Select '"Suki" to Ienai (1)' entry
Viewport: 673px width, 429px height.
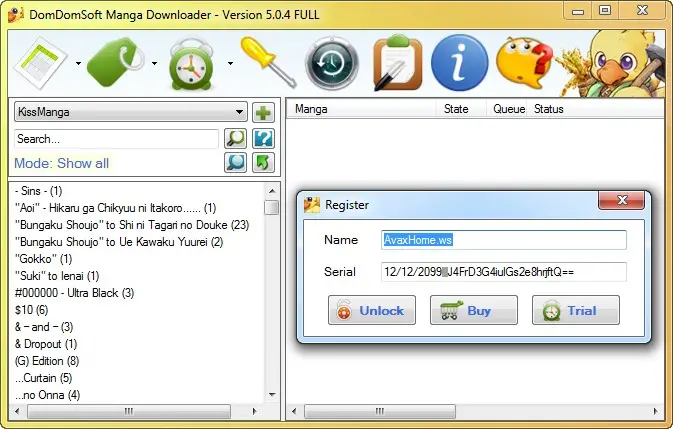(x=57, y=276)
